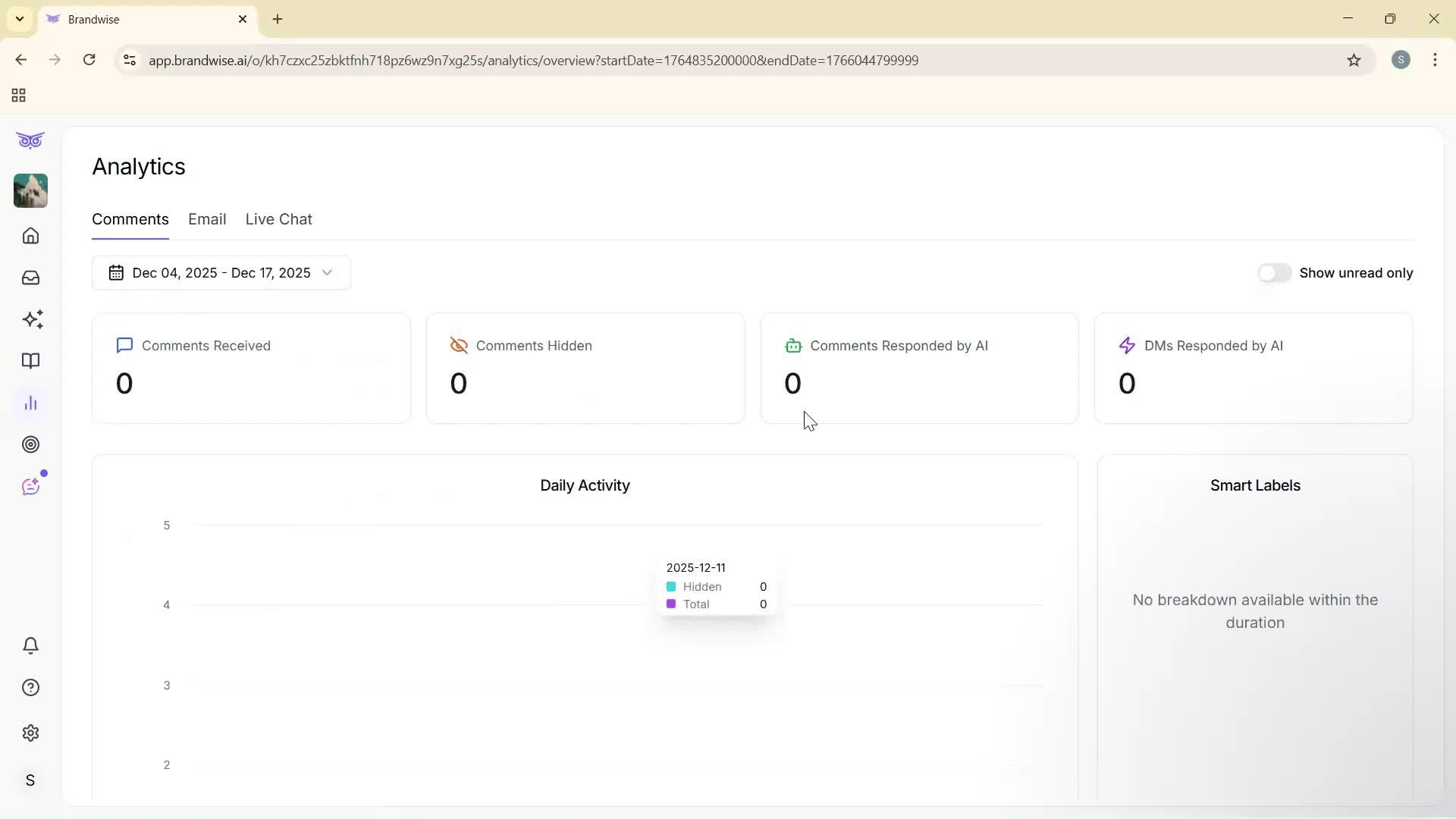Open the Inbox icon in the sidebar
This screenshot has height=819, width=1456.
(x=30, y=278)
